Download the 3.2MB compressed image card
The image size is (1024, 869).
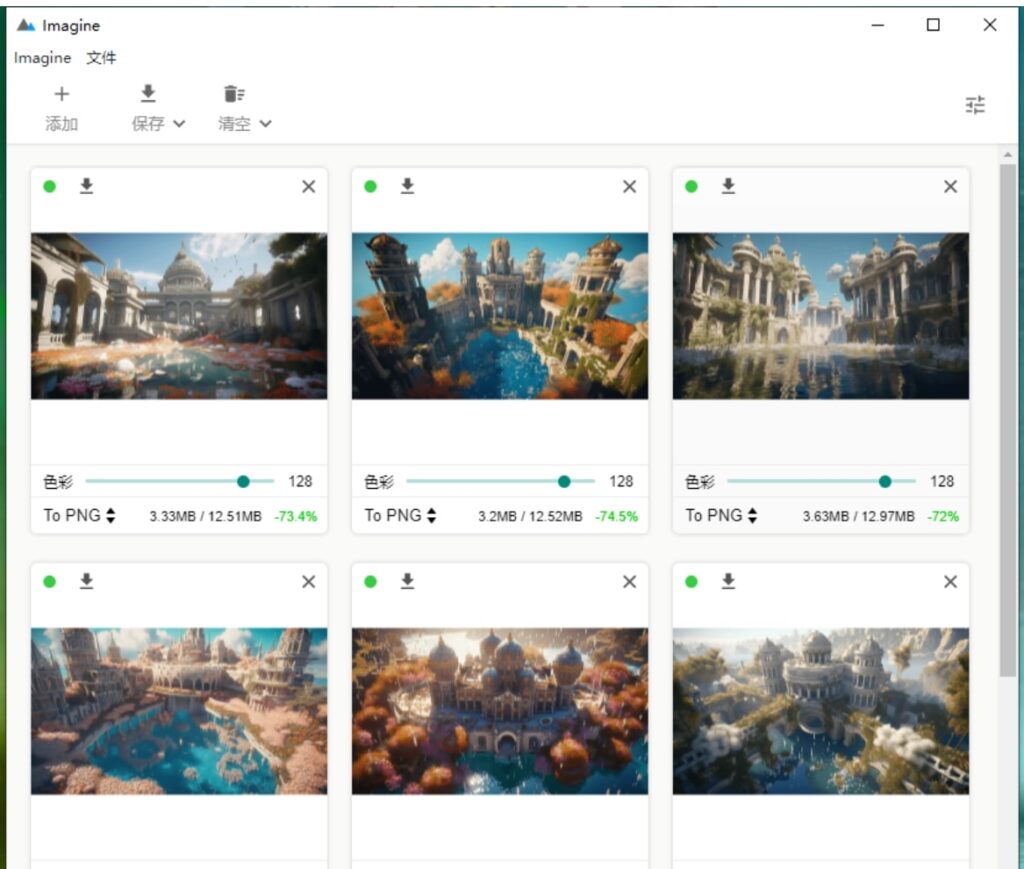click(x=408, y=186)
